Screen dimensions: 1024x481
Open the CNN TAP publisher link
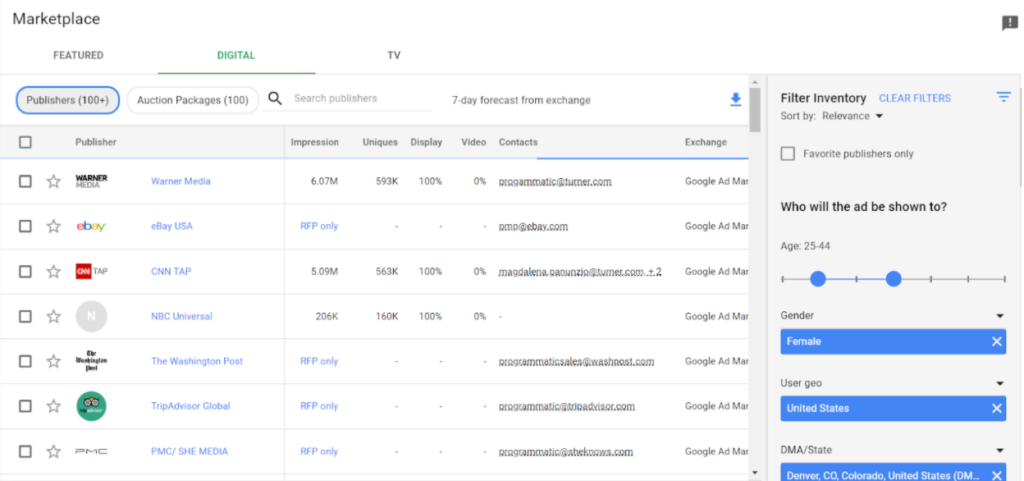(x=171, y=272)
